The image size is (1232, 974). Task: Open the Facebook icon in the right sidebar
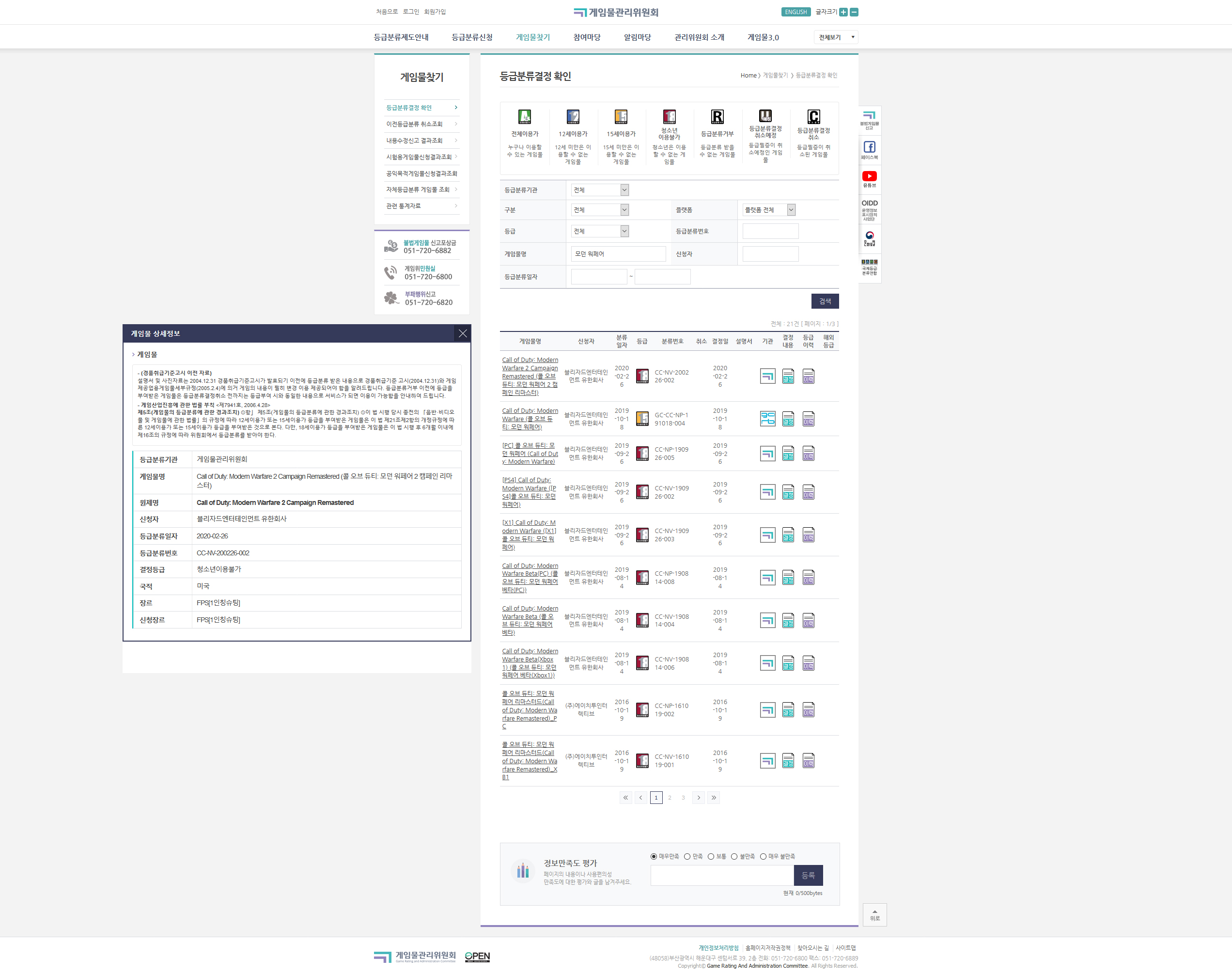870,147
